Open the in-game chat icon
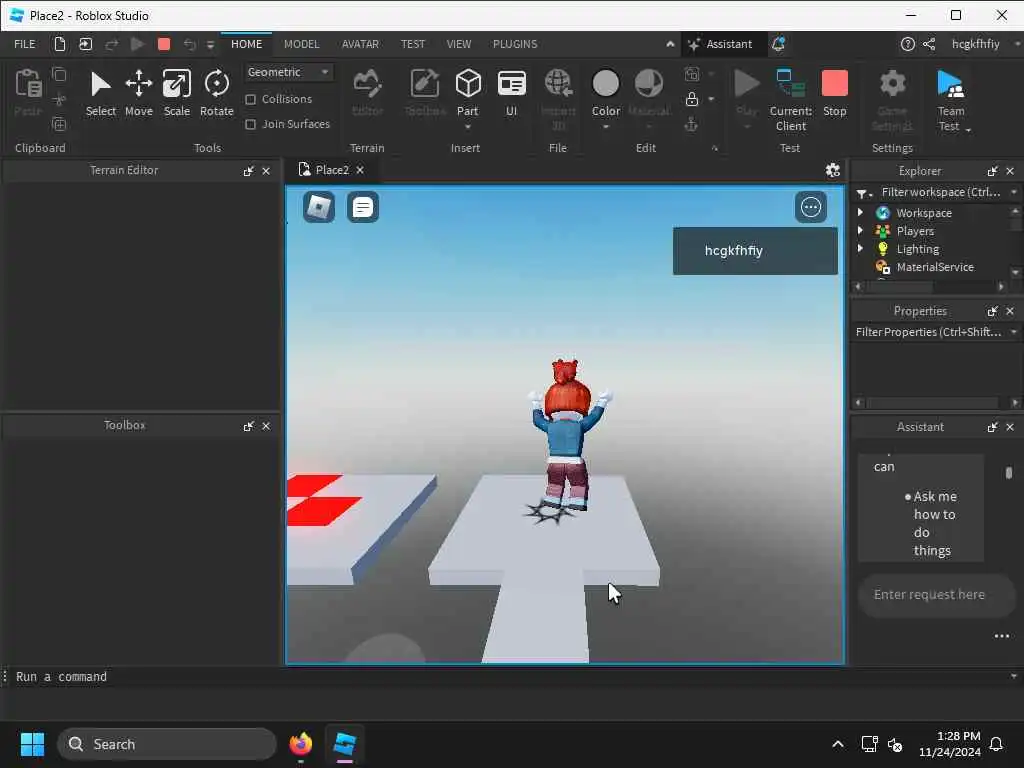This screenshot has width=1024, height=768. (362, 207)
